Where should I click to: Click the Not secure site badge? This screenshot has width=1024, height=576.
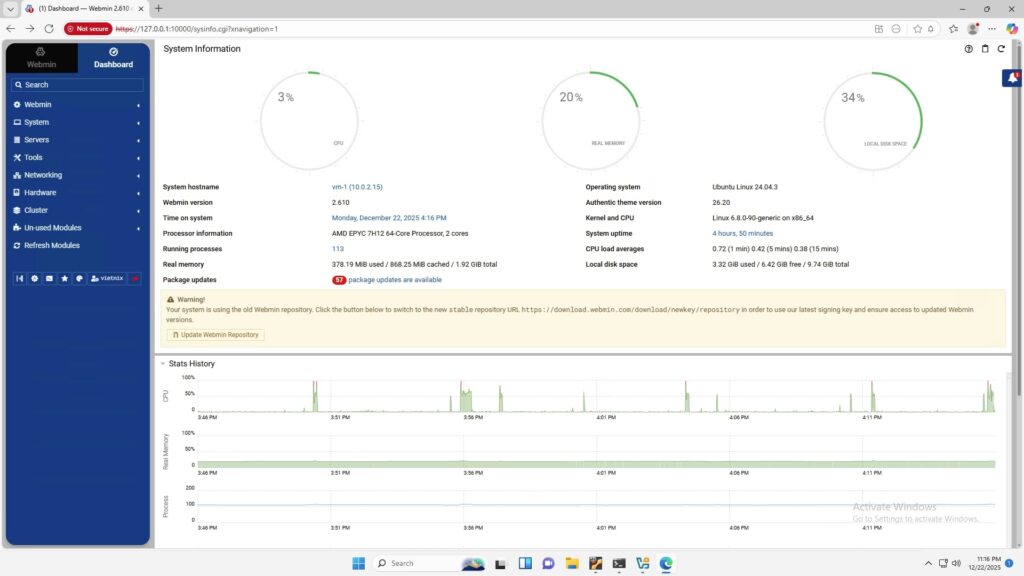pyautogui.click(x=88, y=29)
